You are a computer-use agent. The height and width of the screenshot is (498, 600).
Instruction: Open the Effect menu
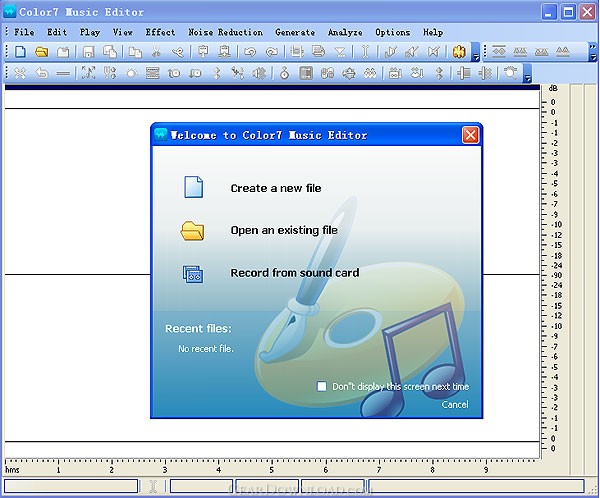tap(160, 32)
